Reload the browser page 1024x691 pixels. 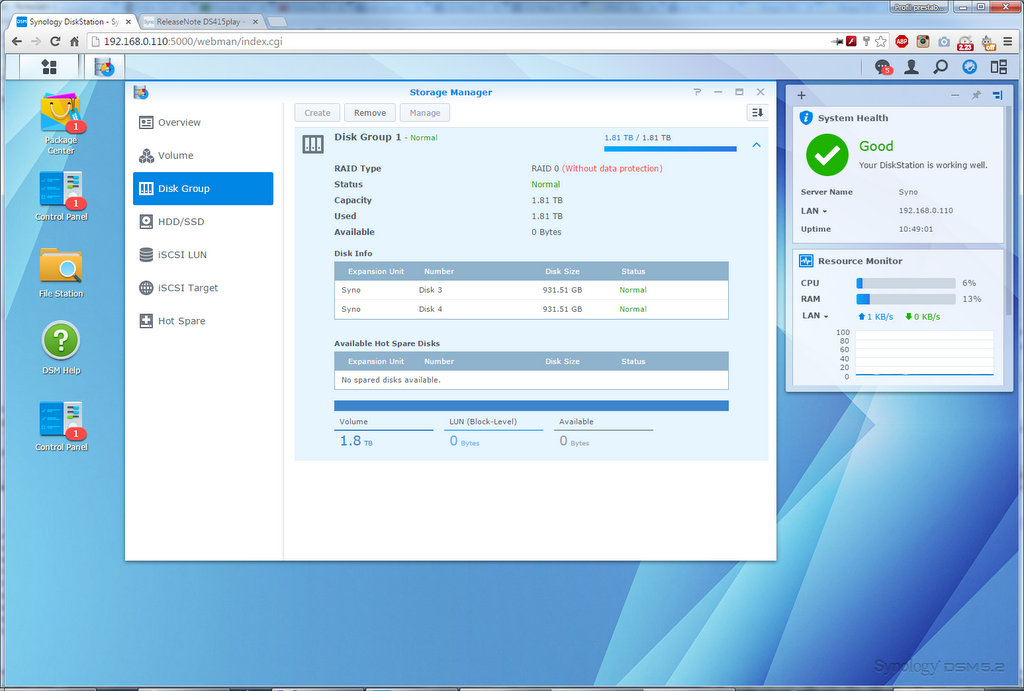(55, 41)
